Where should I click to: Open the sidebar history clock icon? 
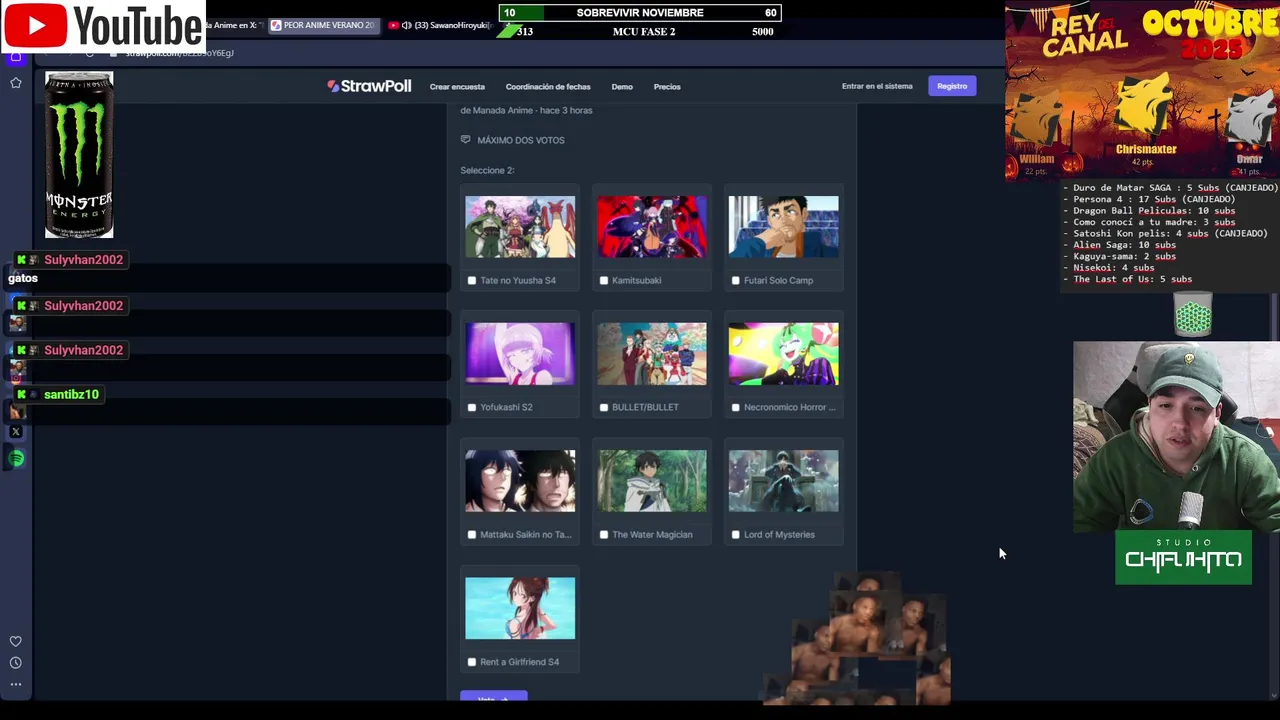coord(16,663)
